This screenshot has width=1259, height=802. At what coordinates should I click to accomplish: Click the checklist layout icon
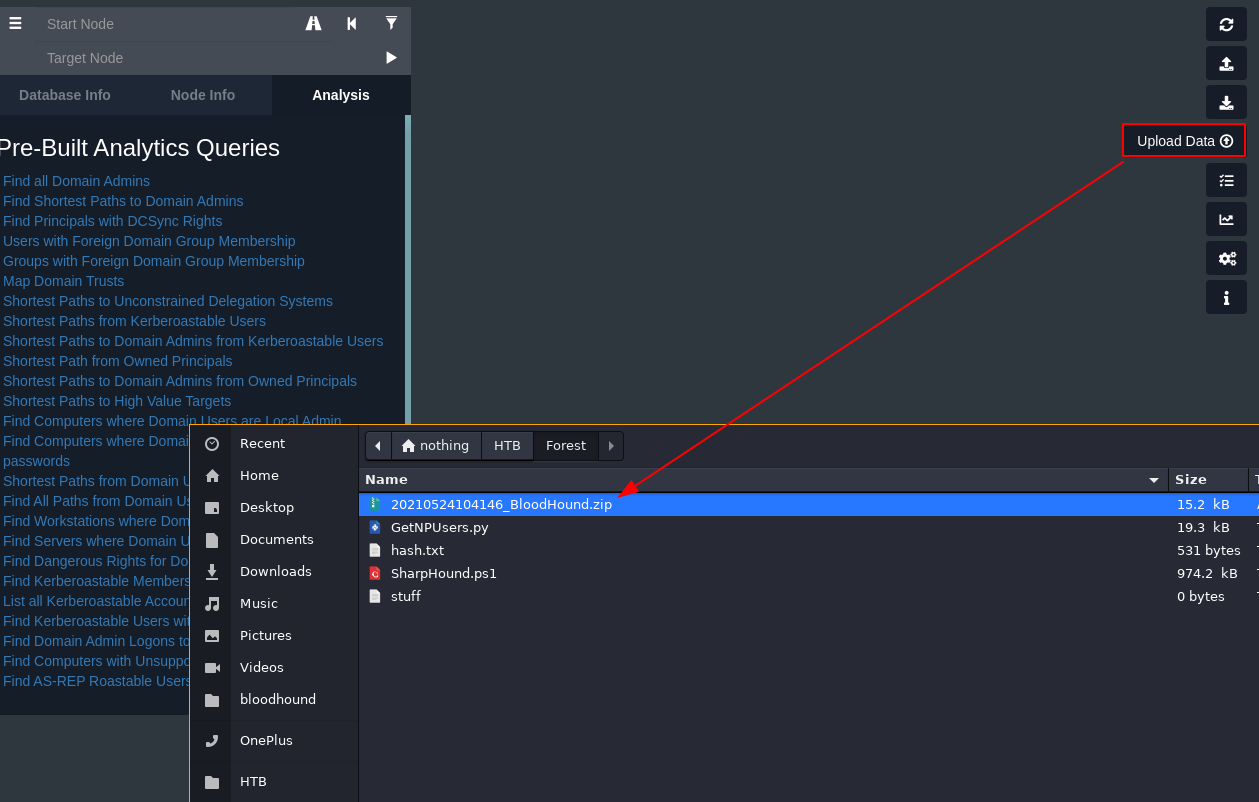[1226, 180]
